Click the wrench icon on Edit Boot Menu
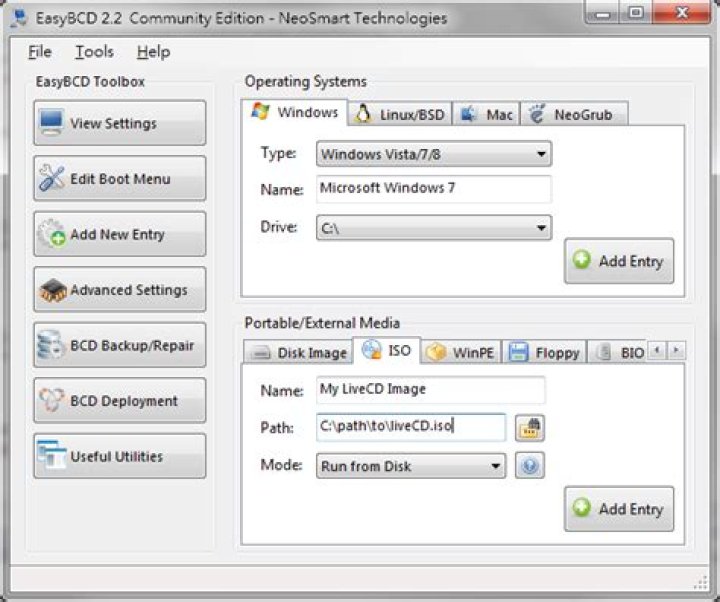The width and height of the screenshot is (720, 602). (x=51, y=177)
